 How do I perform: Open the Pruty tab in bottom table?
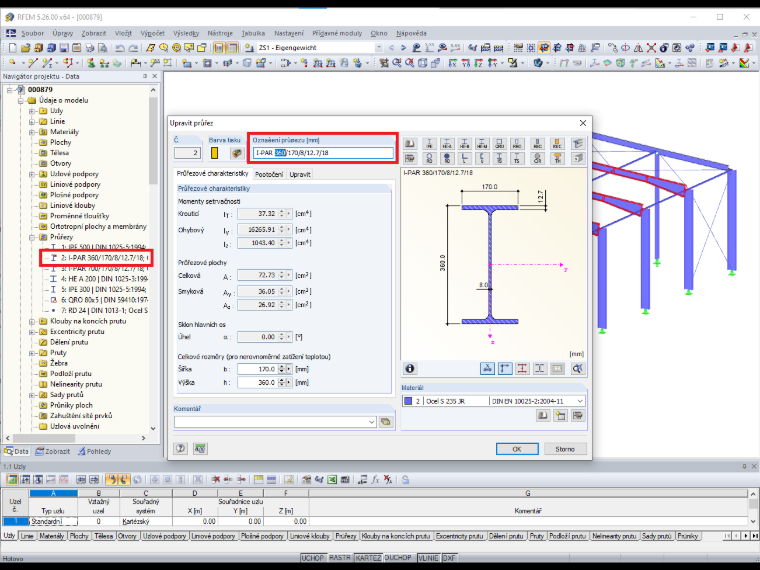[537, 536]
